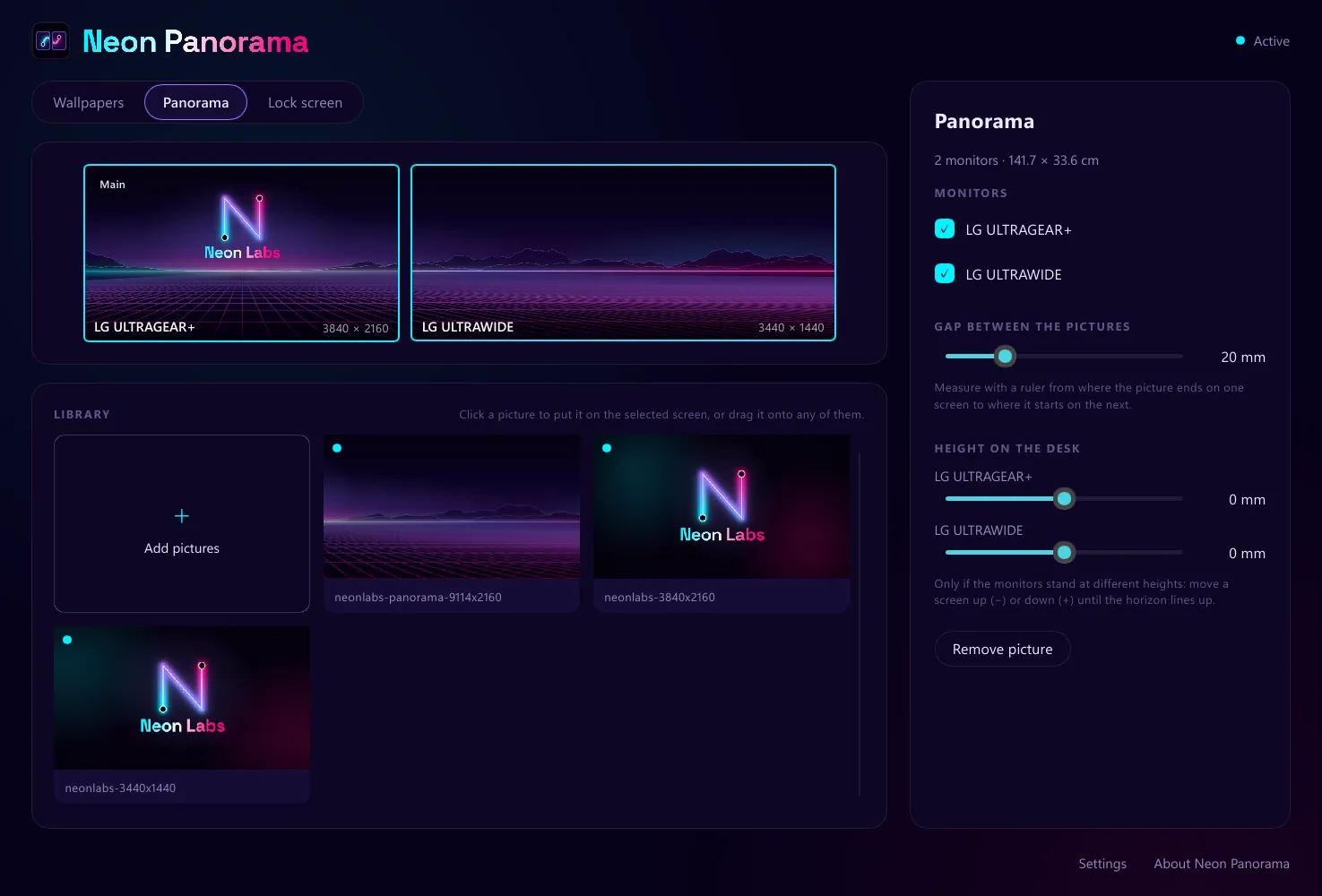Click the Active status dot indicator
The width and height of the screenshot is (1322, 896).
point(1240,40)
